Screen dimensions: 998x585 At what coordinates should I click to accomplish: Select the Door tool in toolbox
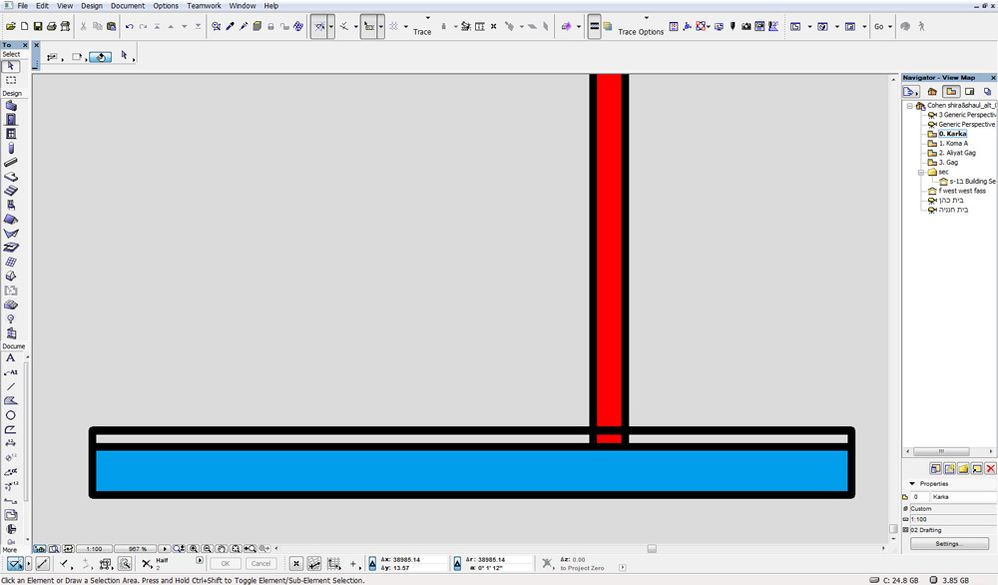pyautogui.click(x=11, y=120)
